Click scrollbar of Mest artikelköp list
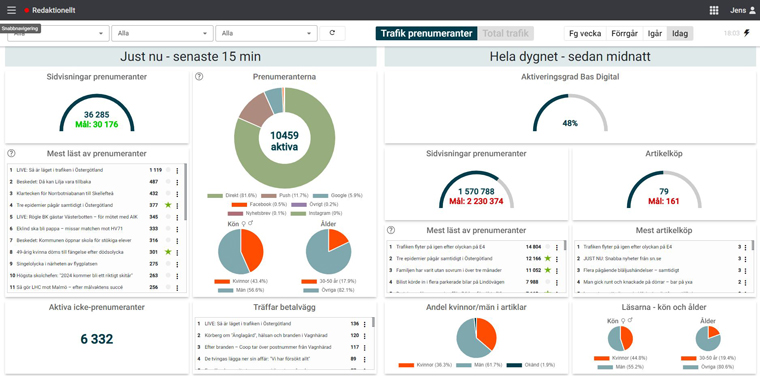The width and height of the screenshot is (760, 376). tap(752, 247)
